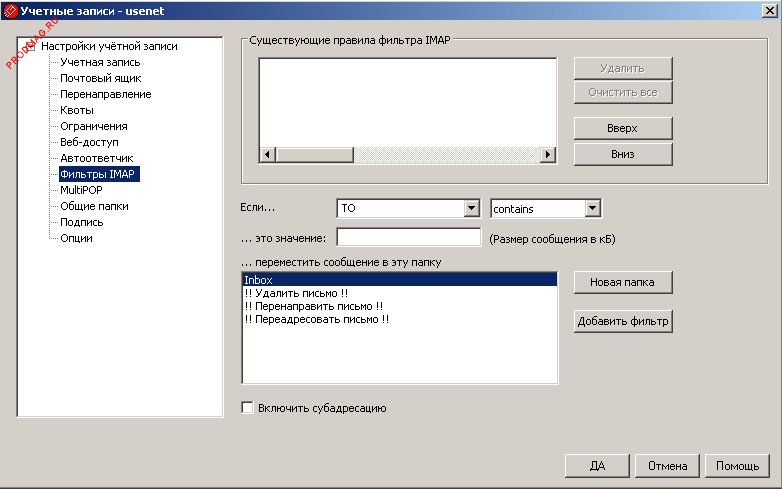Screen dimensions: 782x489
Task: Click the app icon in the title bar
Action: coord(11,10)
